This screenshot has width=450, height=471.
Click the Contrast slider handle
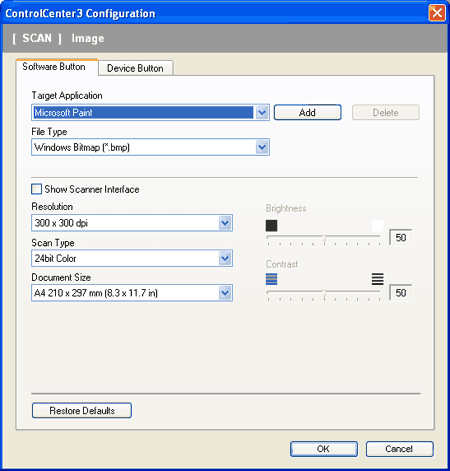324,293
